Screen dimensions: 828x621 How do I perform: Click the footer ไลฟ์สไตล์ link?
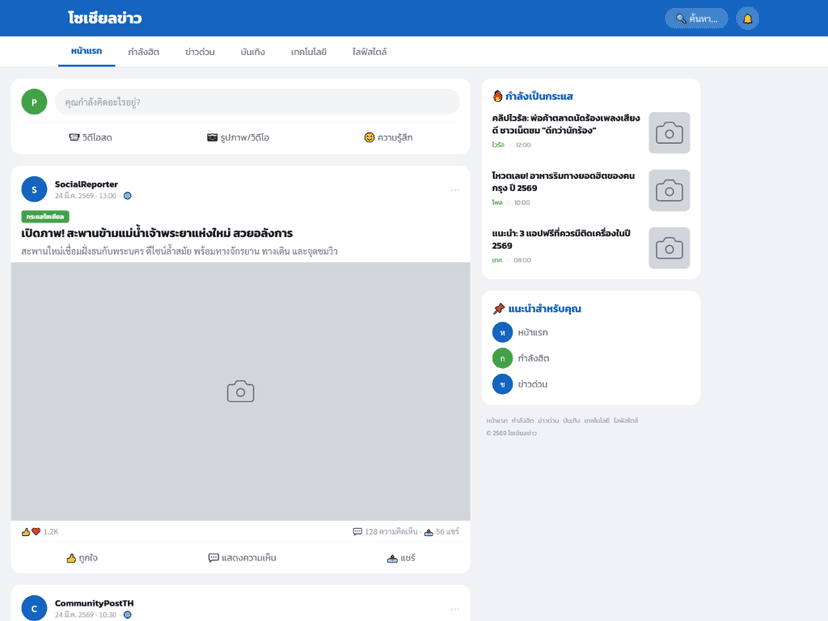[626, 421]
